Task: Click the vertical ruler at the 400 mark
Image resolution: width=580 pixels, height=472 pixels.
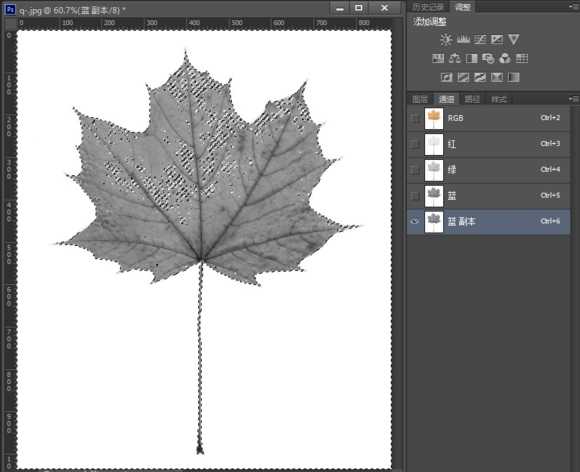Action: pyautogui.click(x=9, y=212)
